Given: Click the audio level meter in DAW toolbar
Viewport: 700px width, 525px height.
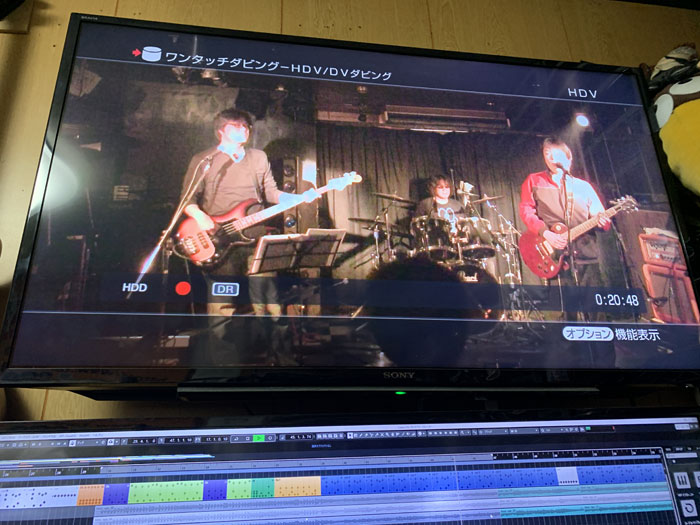Looking at the screenshot, I should (600, 429).
